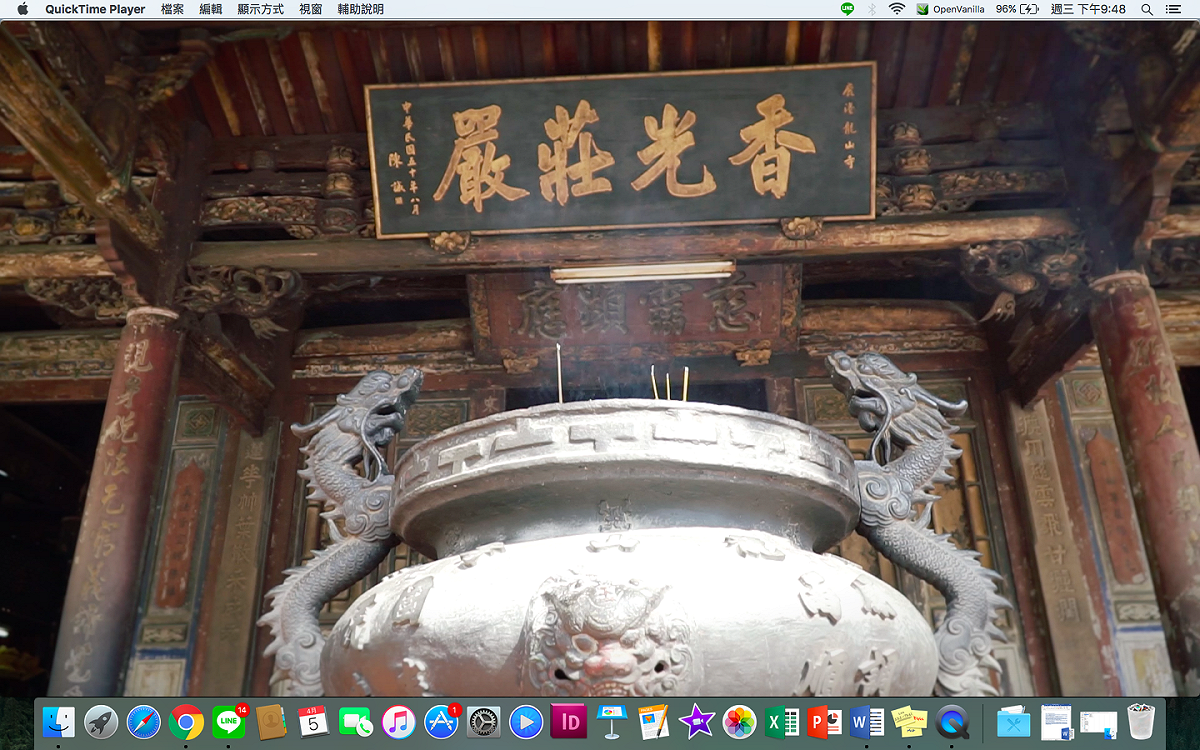Open the Wi-Fi status menu

point(896,9)
